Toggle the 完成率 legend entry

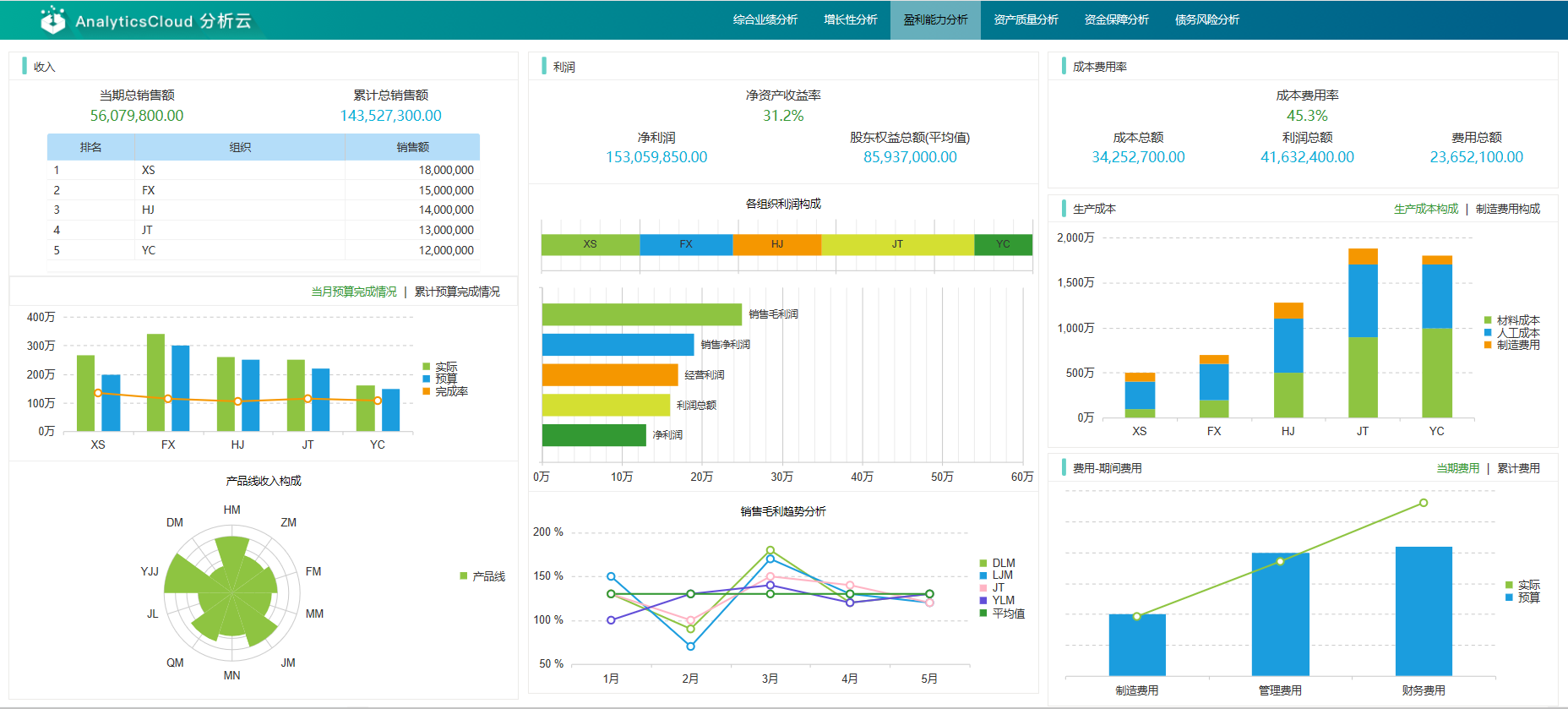(445, 391)
